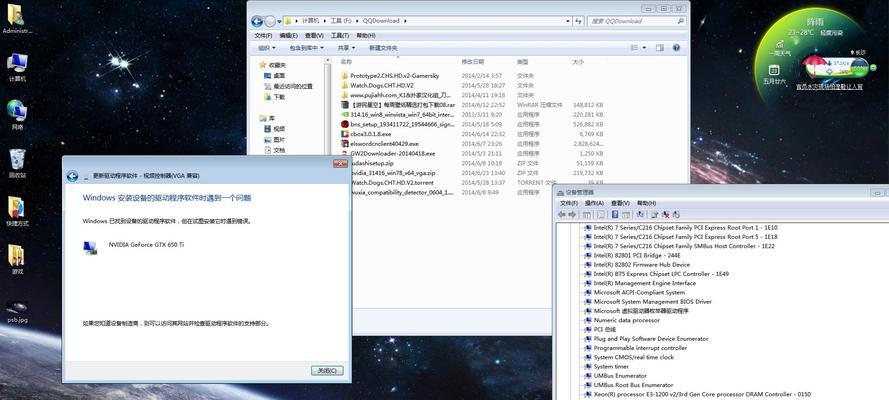Open the recent pages dropdown beside forward arrow
889x400 pixels.
[x=280, y=22]
